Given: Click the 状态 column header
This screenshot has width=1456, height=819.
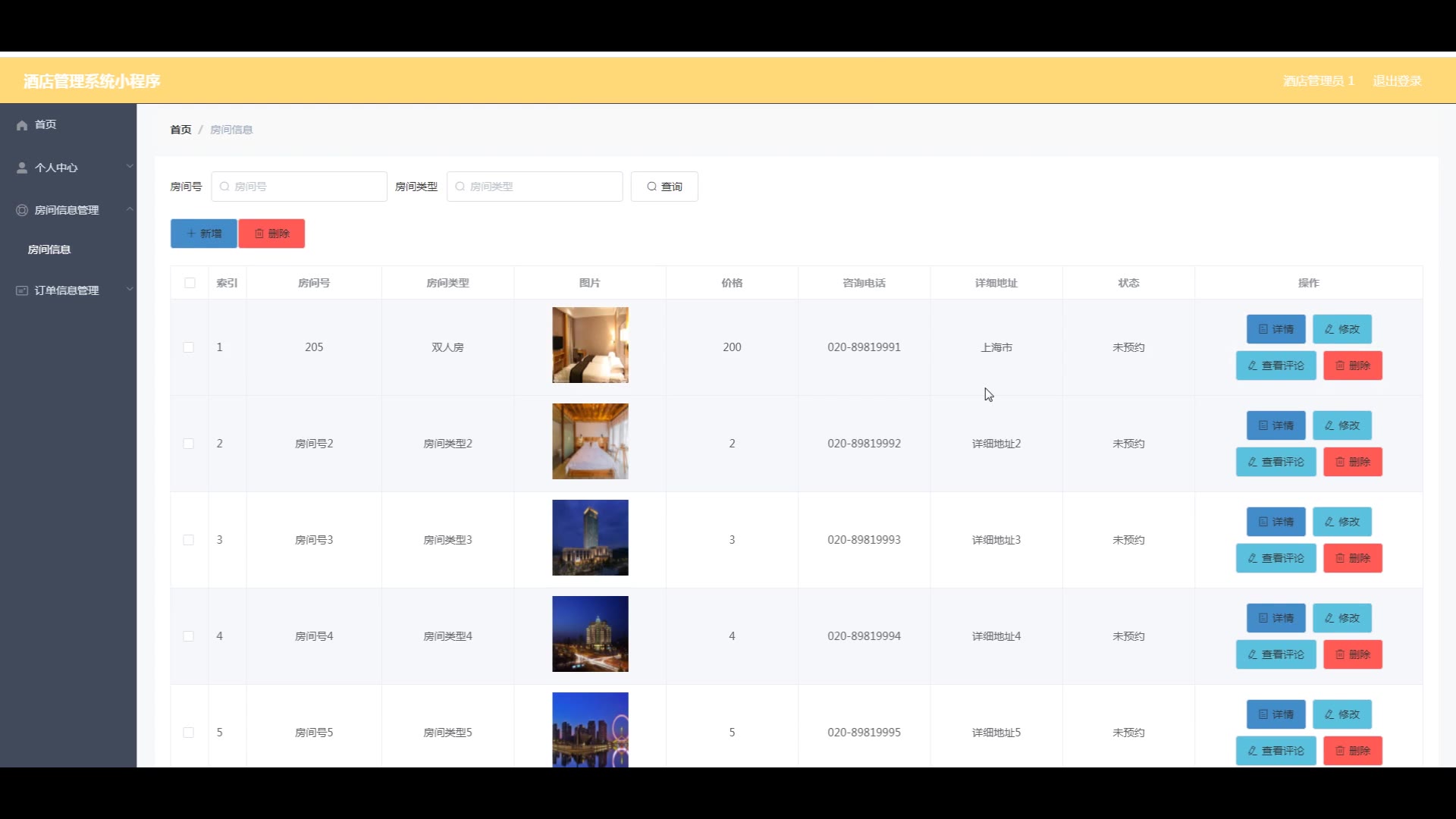Looking at the screenshot, I should (1128, 283).
